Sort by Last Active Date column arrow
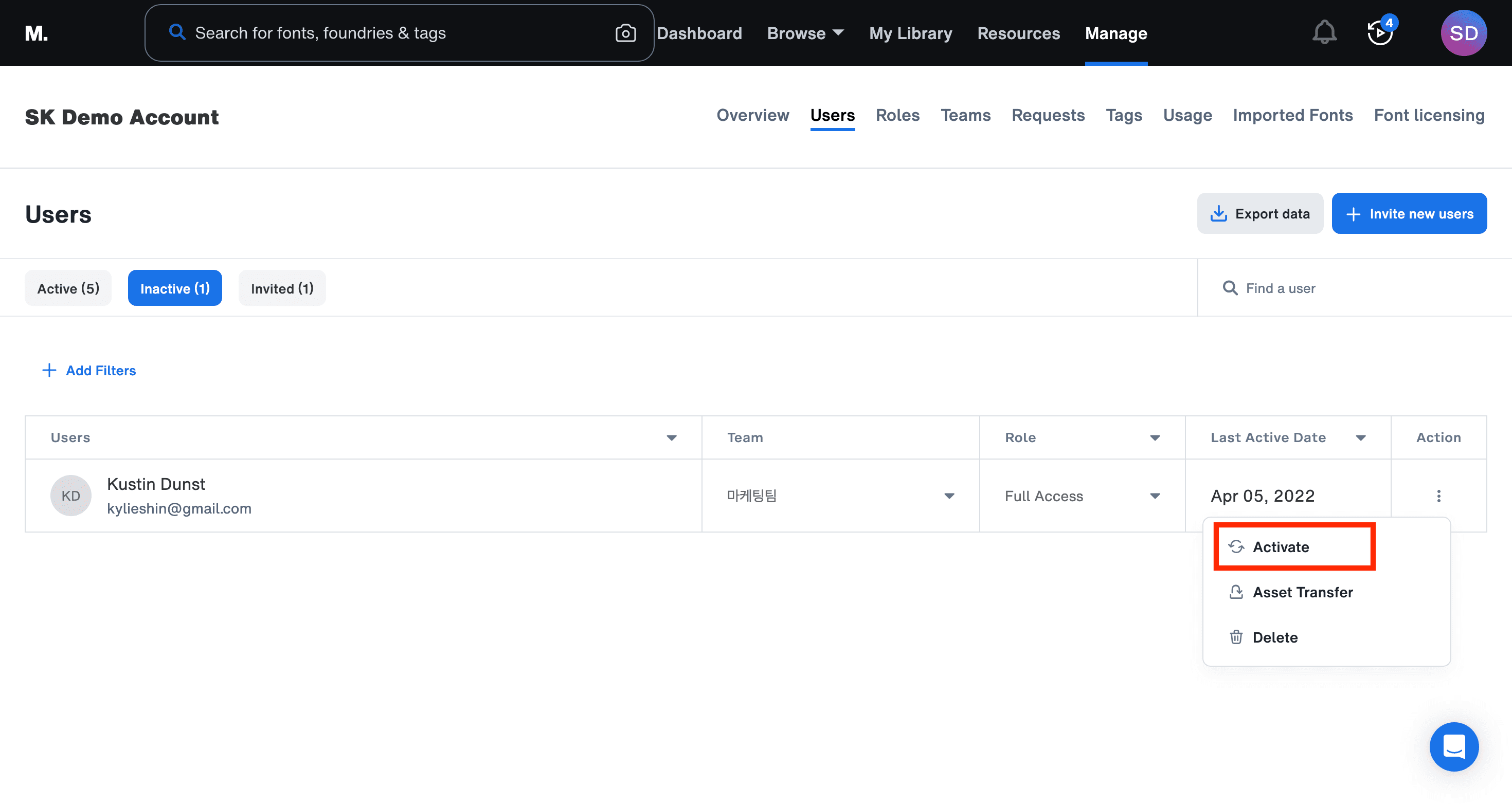1512x805 pixels. (1361, 437)
